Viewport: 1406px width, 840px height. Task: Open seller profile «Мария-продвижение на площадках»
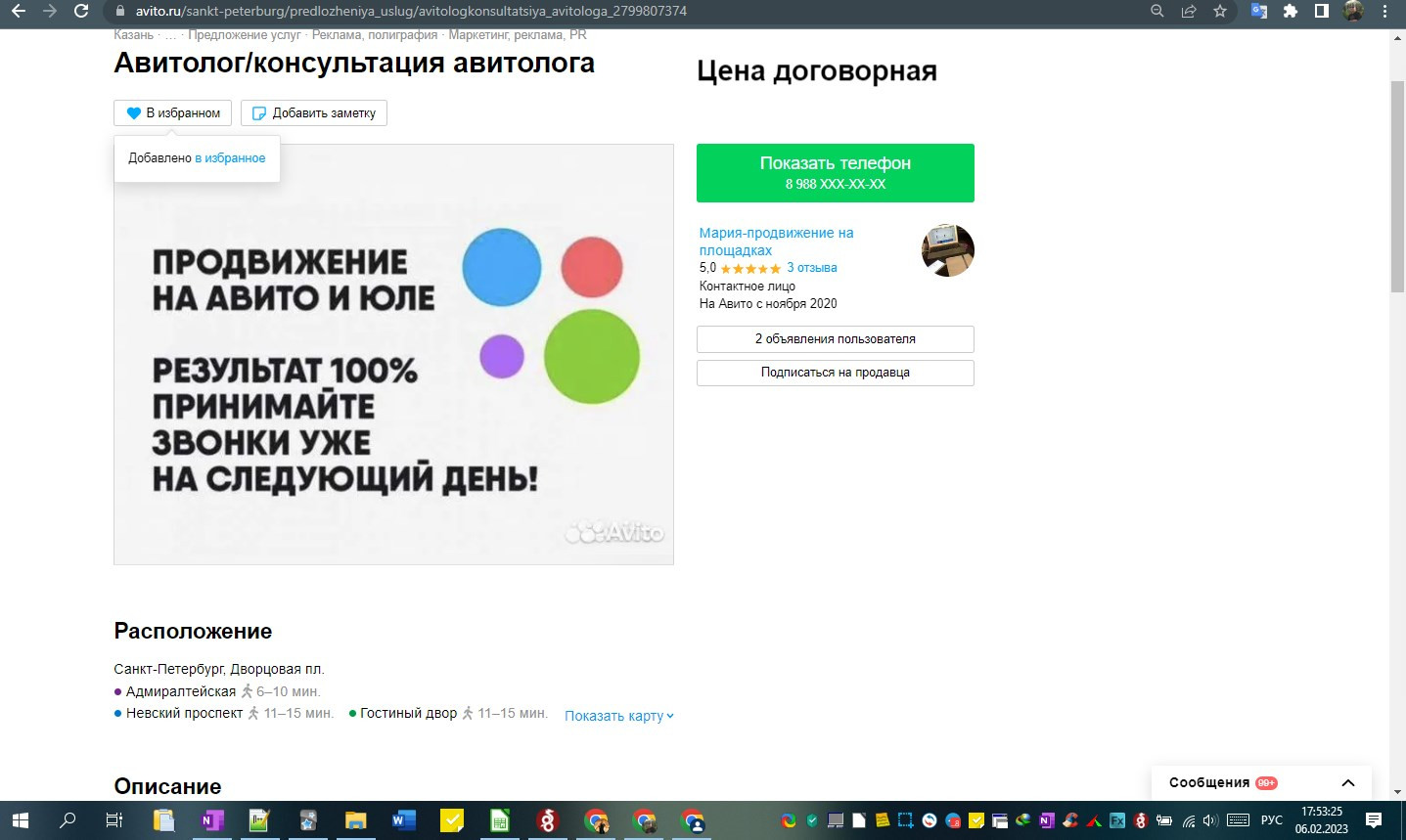click(776, 242)
